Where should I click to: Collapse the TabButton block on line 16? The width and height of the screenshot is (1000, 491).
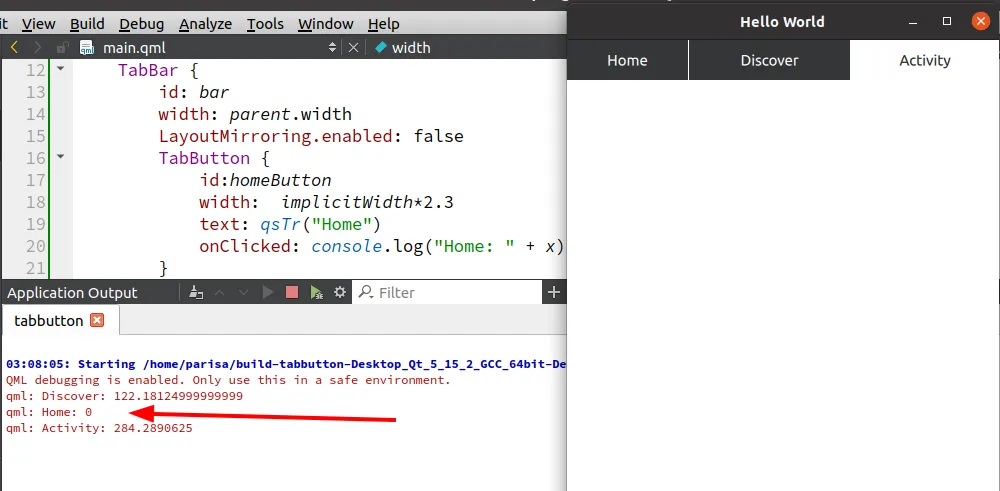61,156
